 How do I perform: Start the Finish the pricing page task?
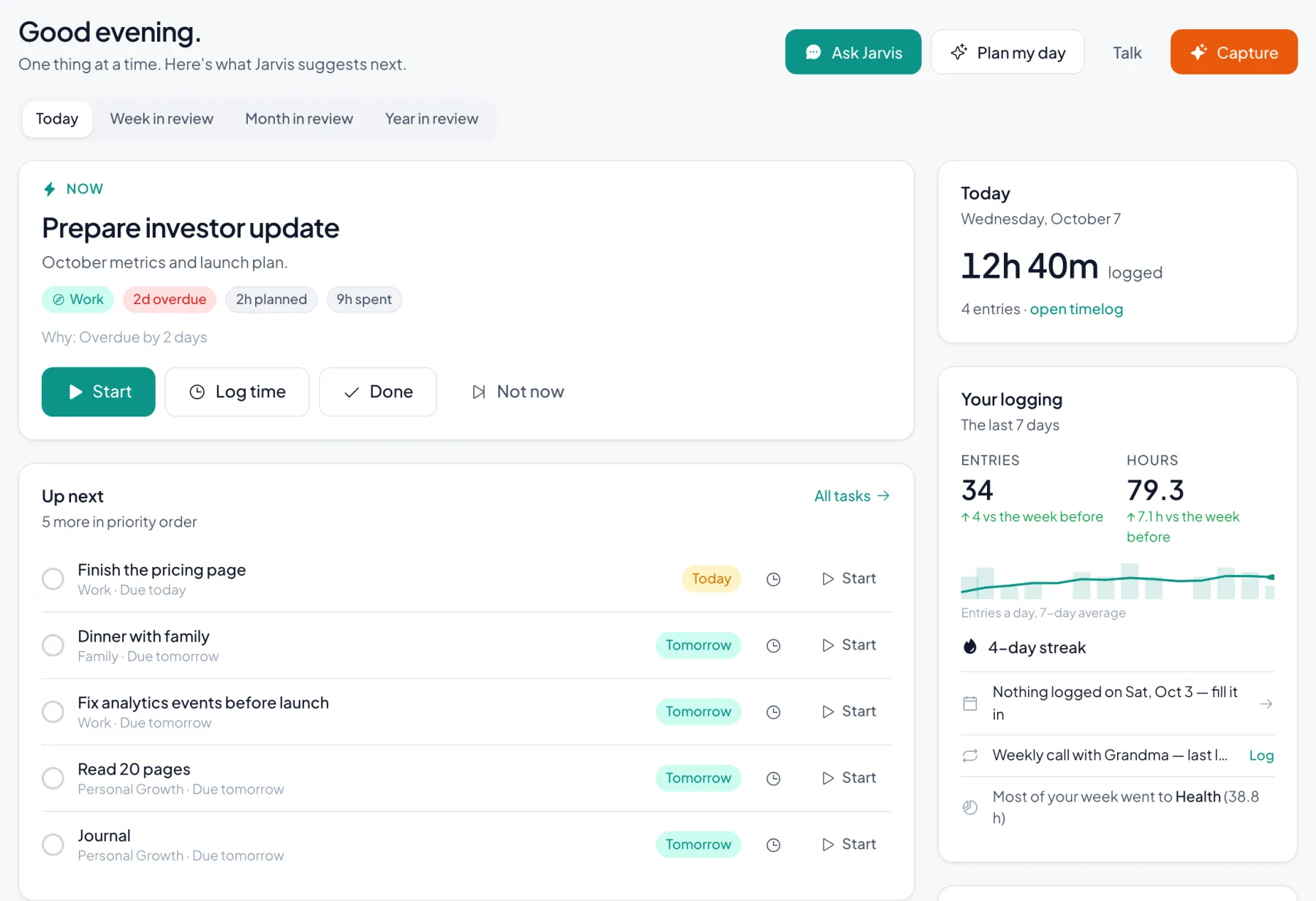click(x=849, y=579)
